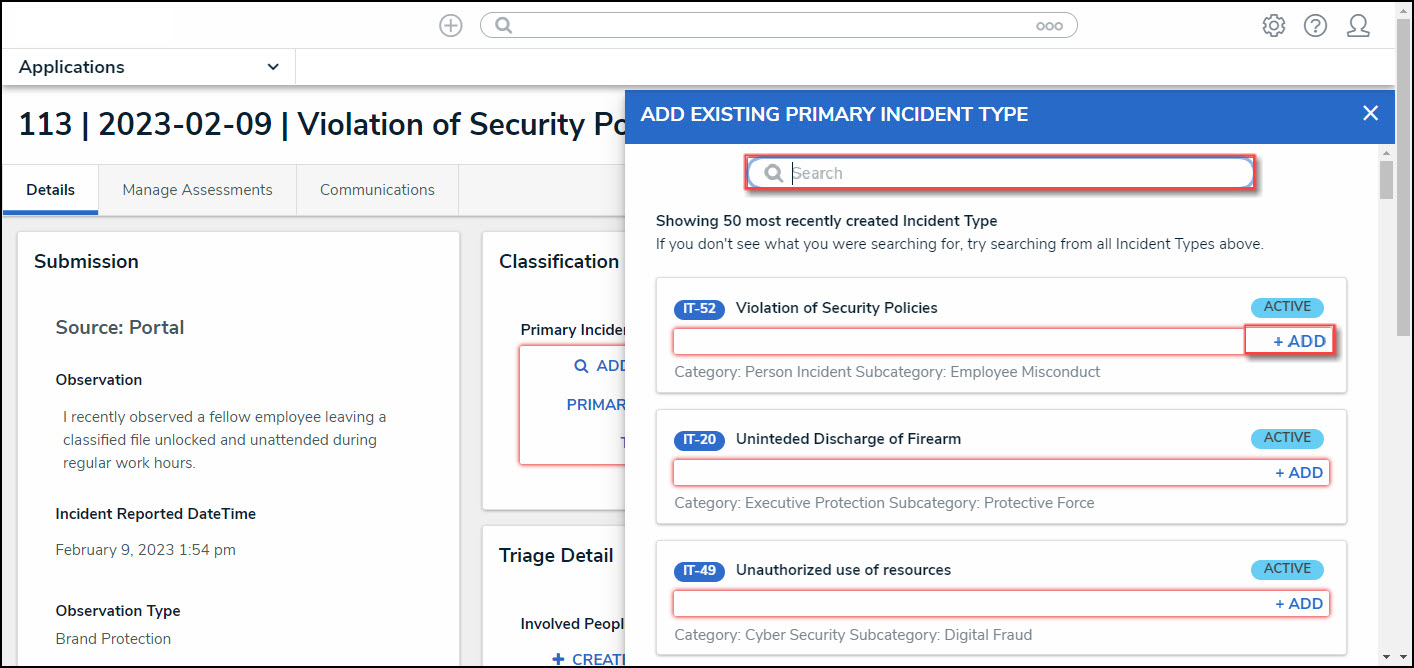Screen dimensions: 1414x668
Task: Click the panel's vertical scrollbar thumb
Action: 1386,180
